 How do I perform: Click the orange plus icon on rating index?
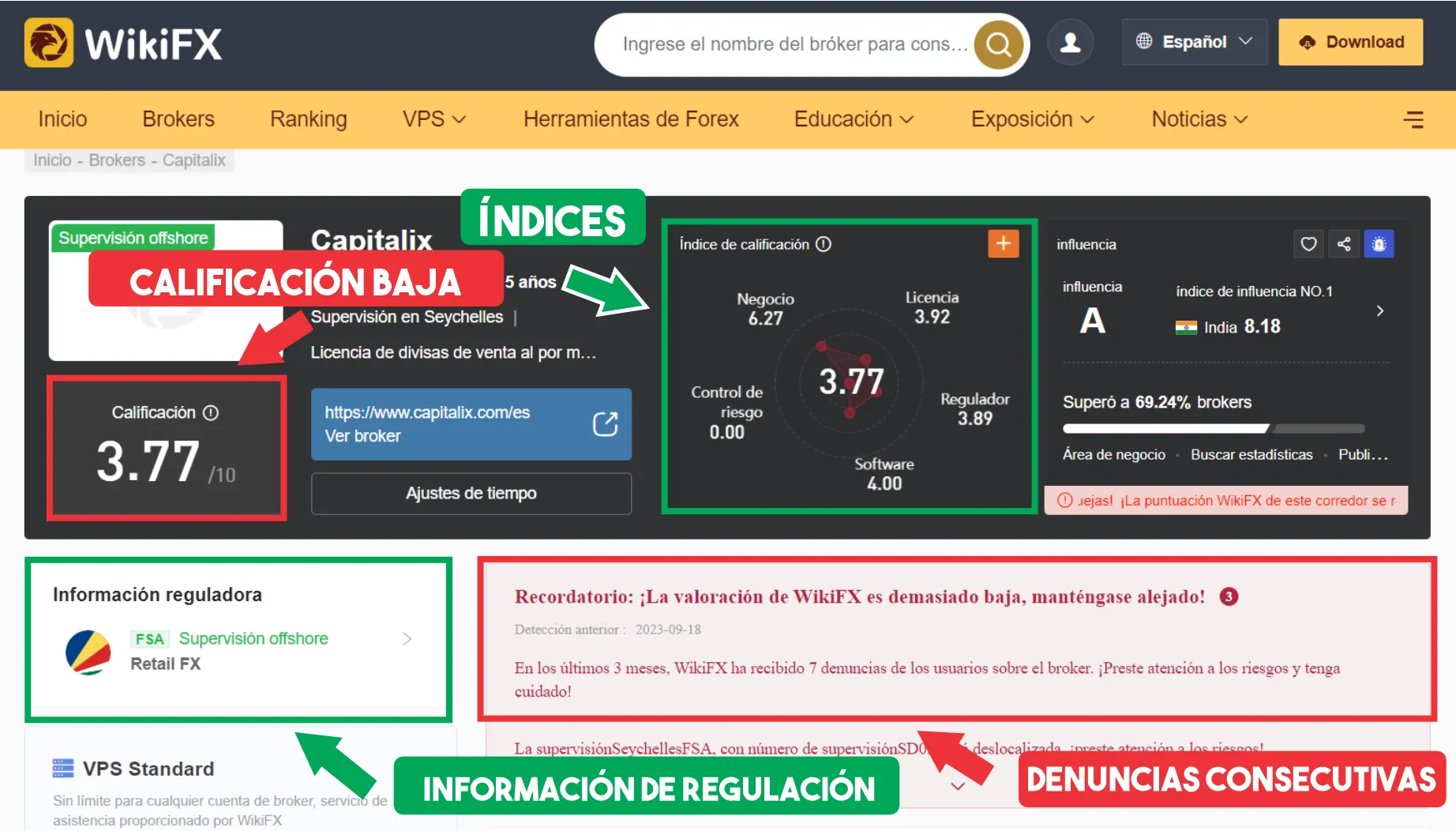(x=1003, y=243)
